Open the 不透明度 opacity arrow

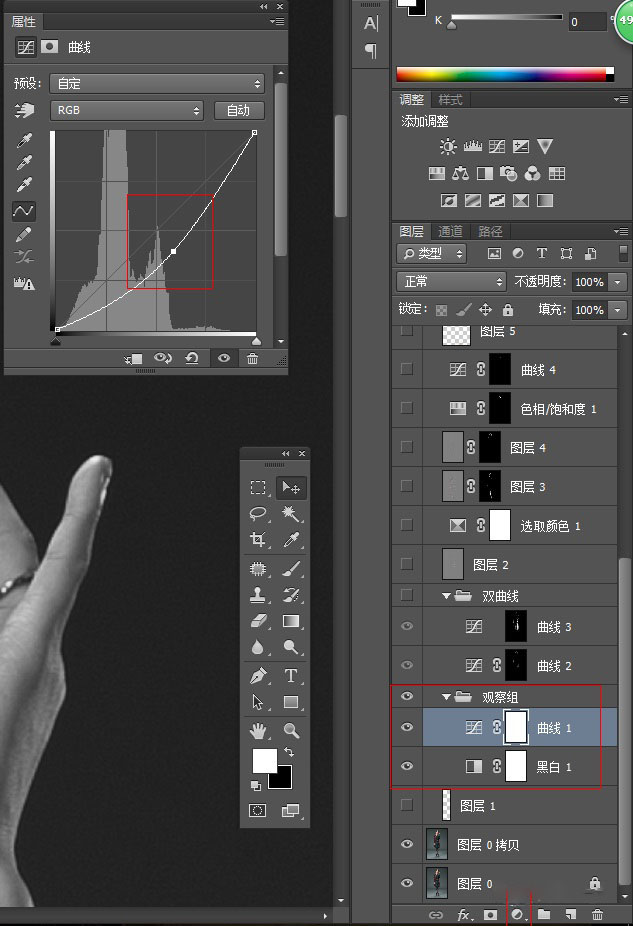coord(618,282)
